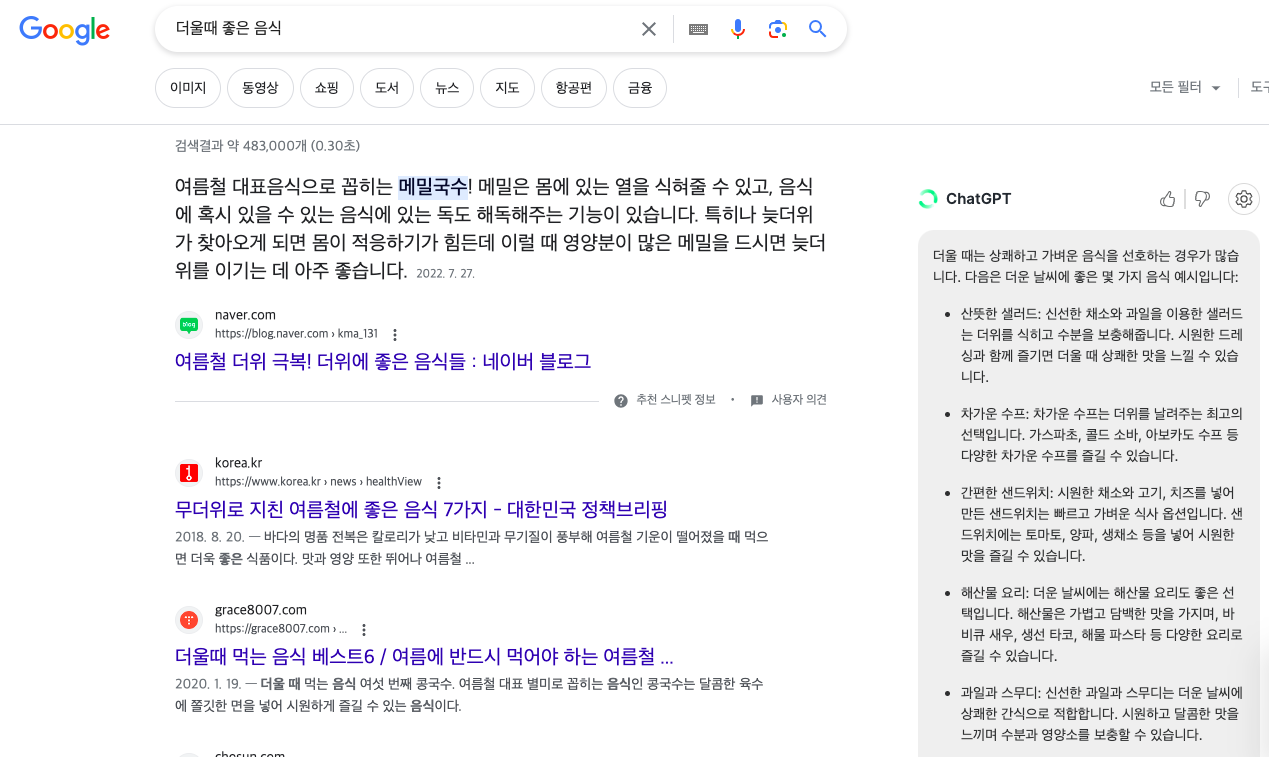Select the 항공편 filter tab

[574, 88]
